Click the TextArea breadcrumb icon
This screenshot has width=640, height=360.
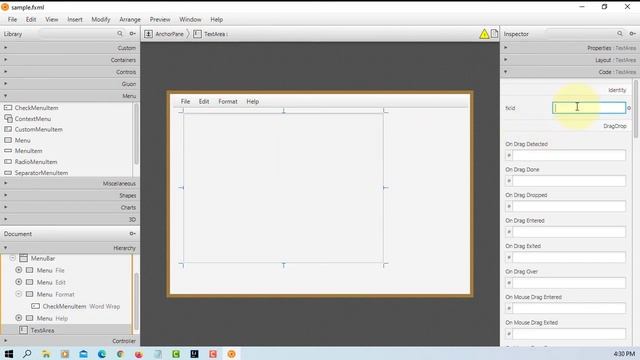point(197,34)
